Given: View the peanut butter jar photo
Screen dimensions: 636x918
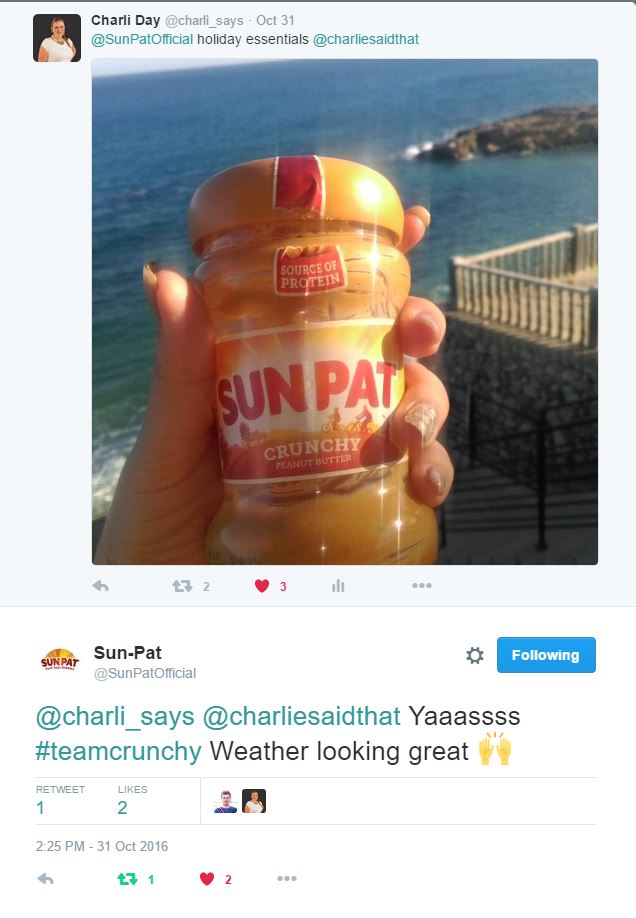Looking at the screenshot, I should click(345, 311).
